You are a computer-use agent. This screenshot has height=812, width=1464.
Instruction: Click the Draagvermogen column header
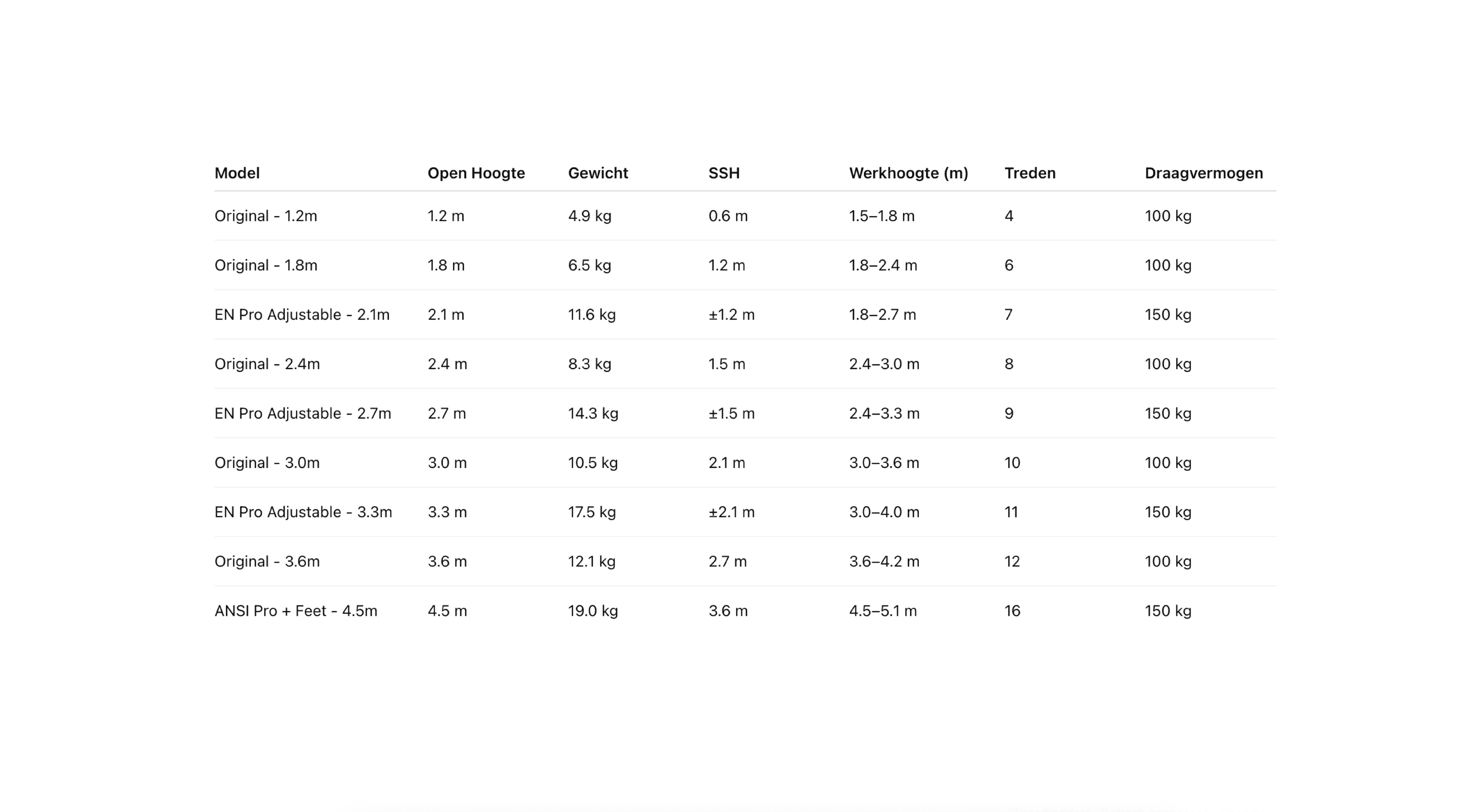[1204, 173]
